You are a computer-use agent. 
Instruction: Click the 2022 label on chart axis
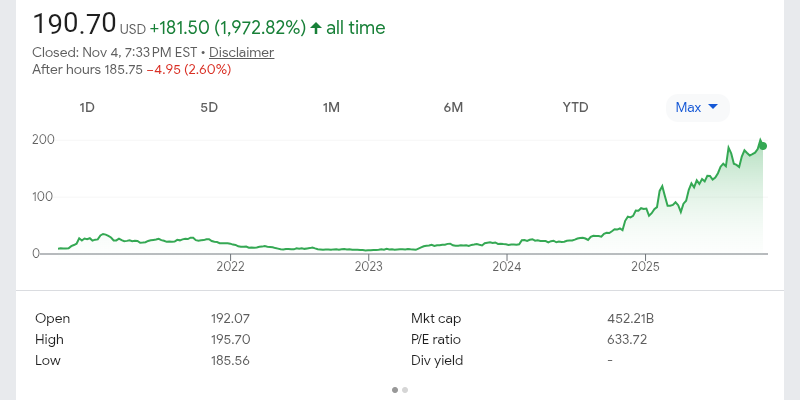point(231,266)
